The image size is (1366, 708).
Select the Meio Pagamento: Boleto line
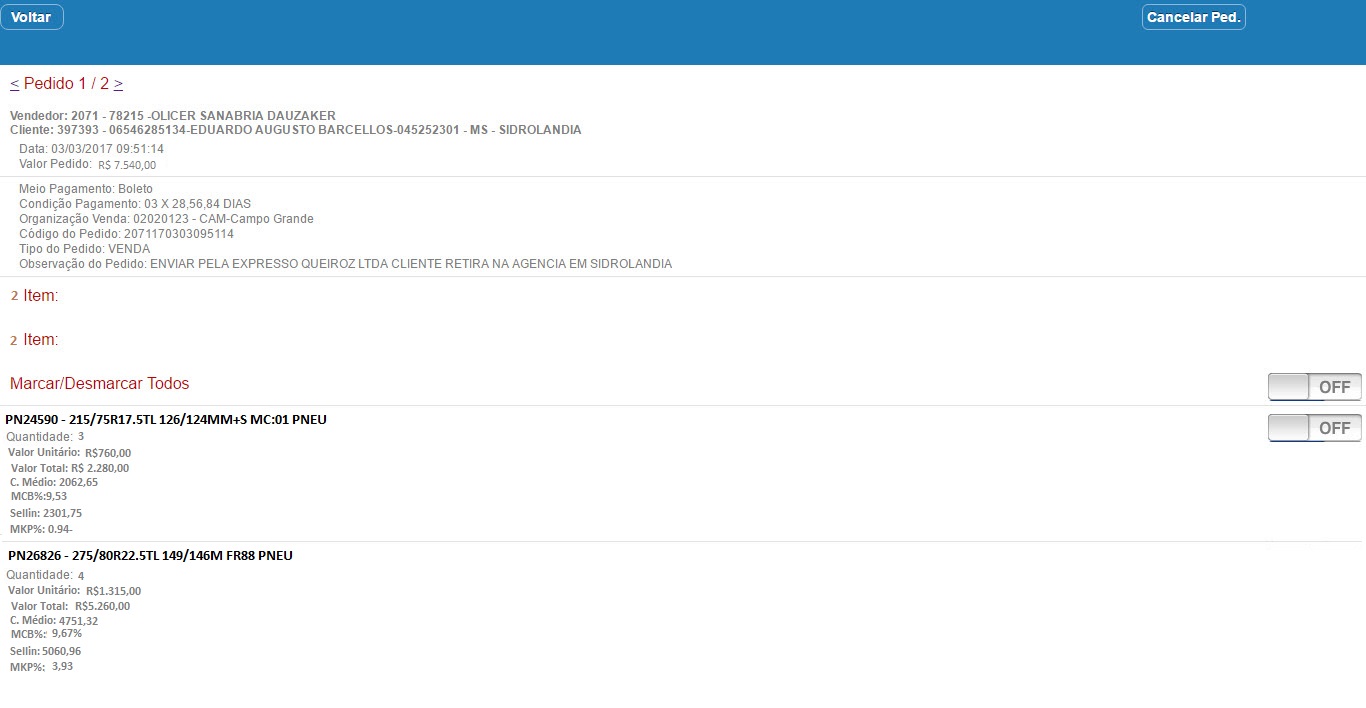pos(86,189)
